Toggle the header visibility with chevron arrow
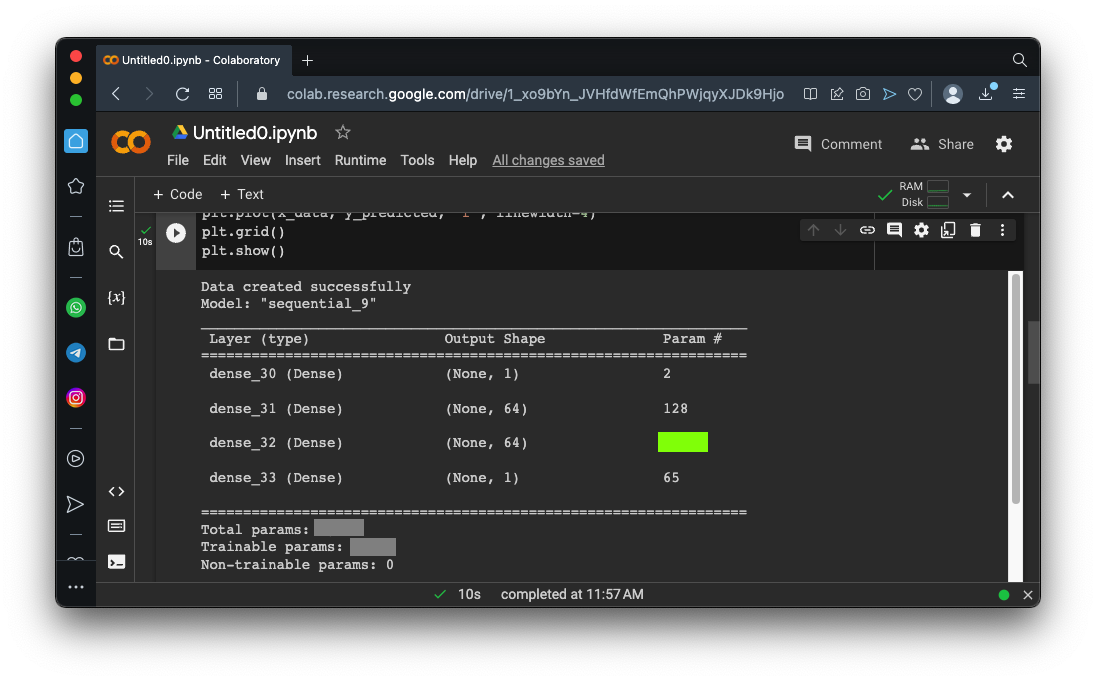 point(1008,195)
